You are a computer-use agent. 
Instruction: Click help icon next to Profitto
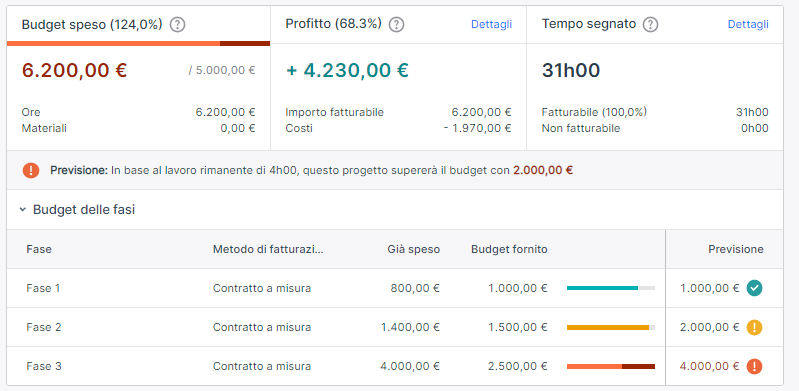coord(396,24)
